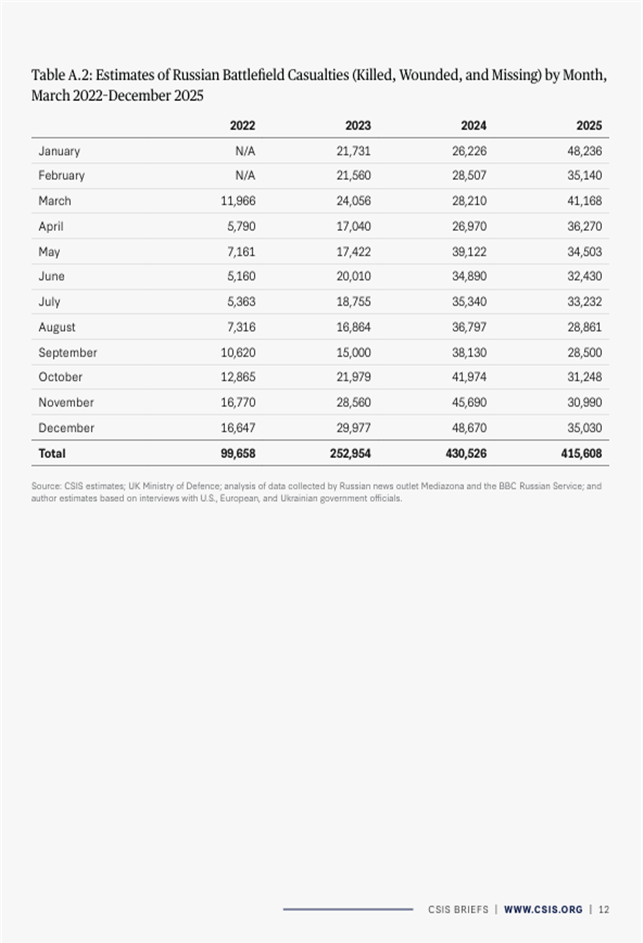Screen dimensions: 643x943
Task: Select the 2022 column header
Action: (242, 125)
